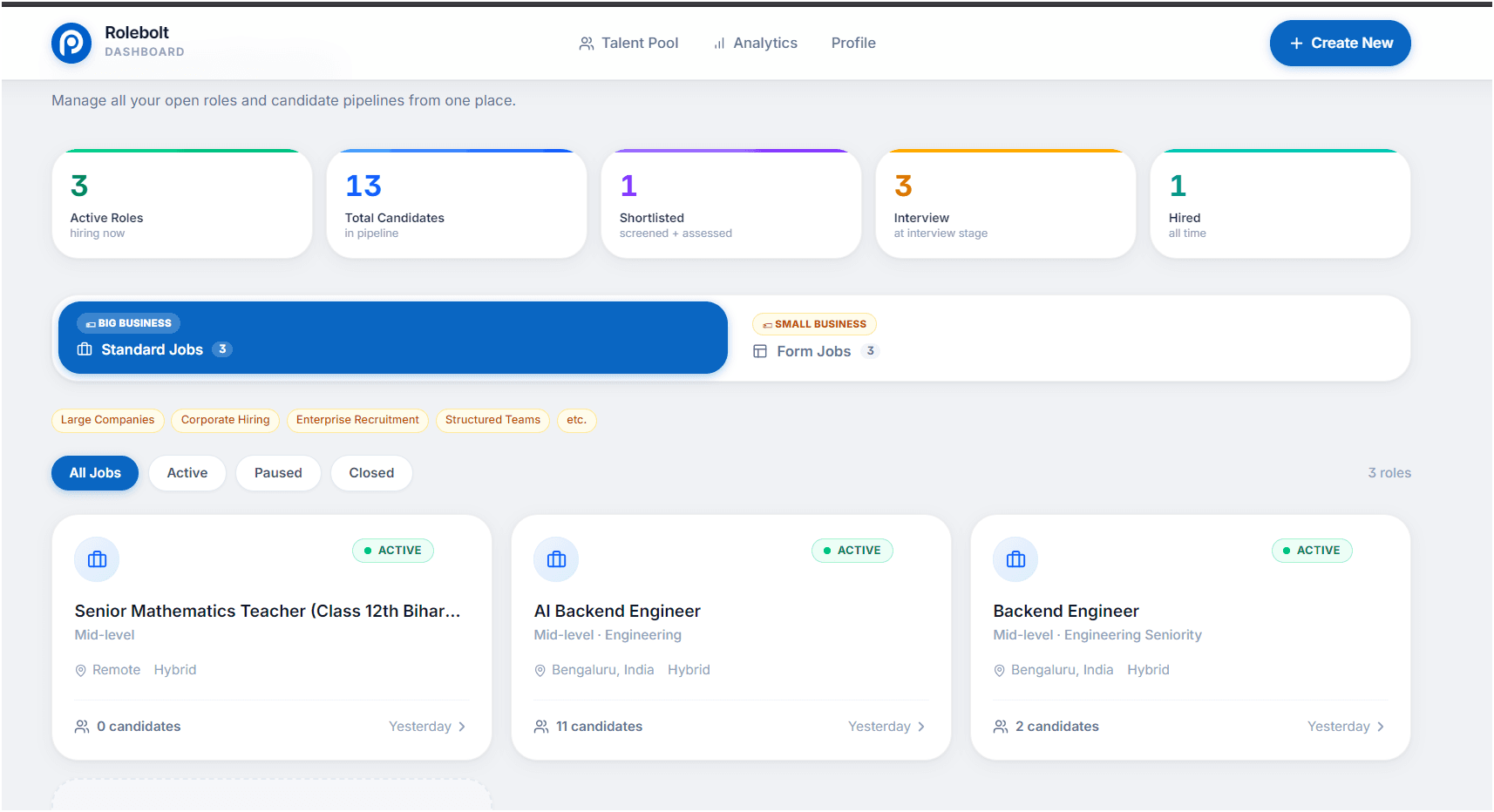Image resolution: width=1494 pixels, height=812 pixels.
Task: Click ACTIVE badge on Backend Engineer card
Action: pyautogui.click(x=1312, y=551)
